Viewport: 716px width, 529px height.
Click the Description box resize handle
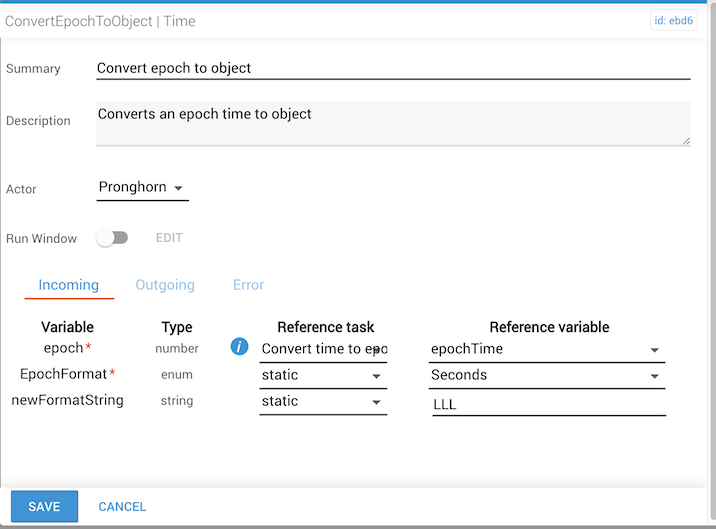coord(686,141)
